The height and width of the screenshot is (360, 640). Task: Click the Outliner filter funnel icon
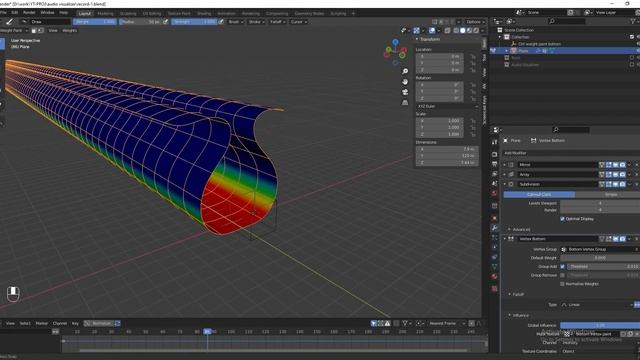click(x=633, y=21)
